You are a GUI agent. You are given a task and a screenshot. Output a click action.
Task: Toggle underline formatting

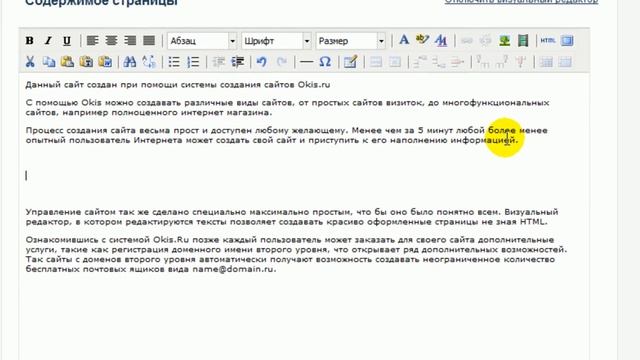pos(67,41)
